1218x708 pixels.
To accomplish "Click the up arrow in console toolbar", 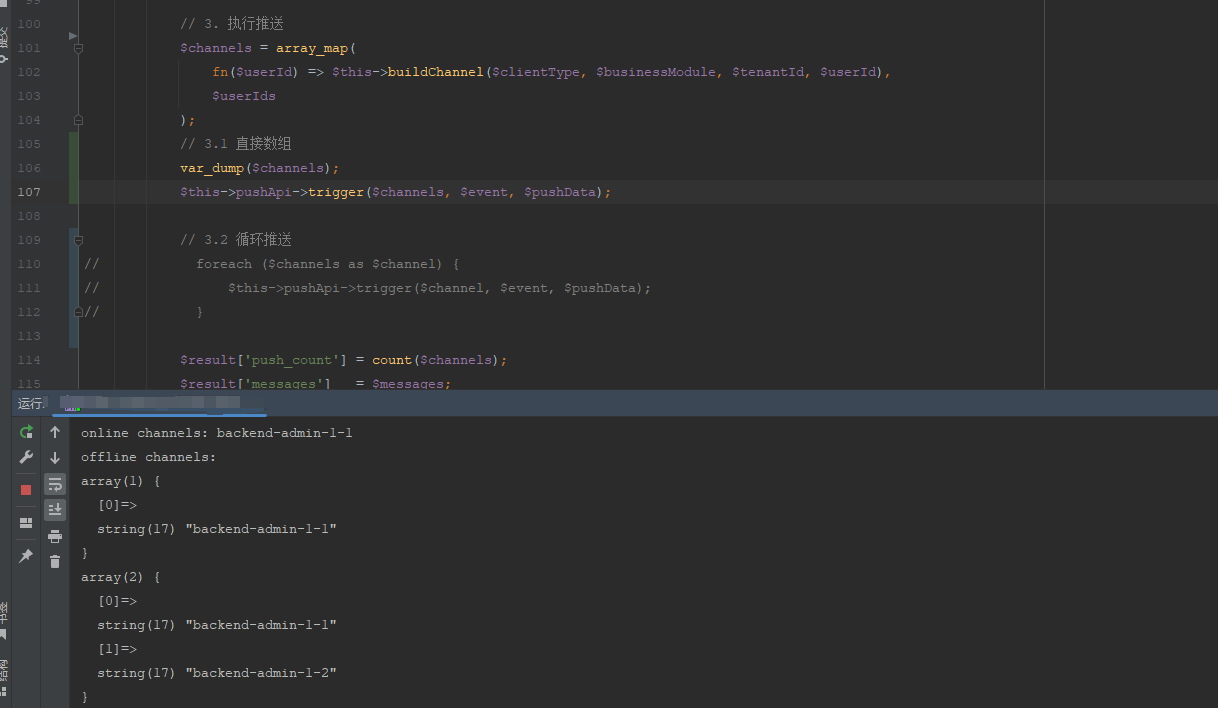I will (x=55, y=432).
